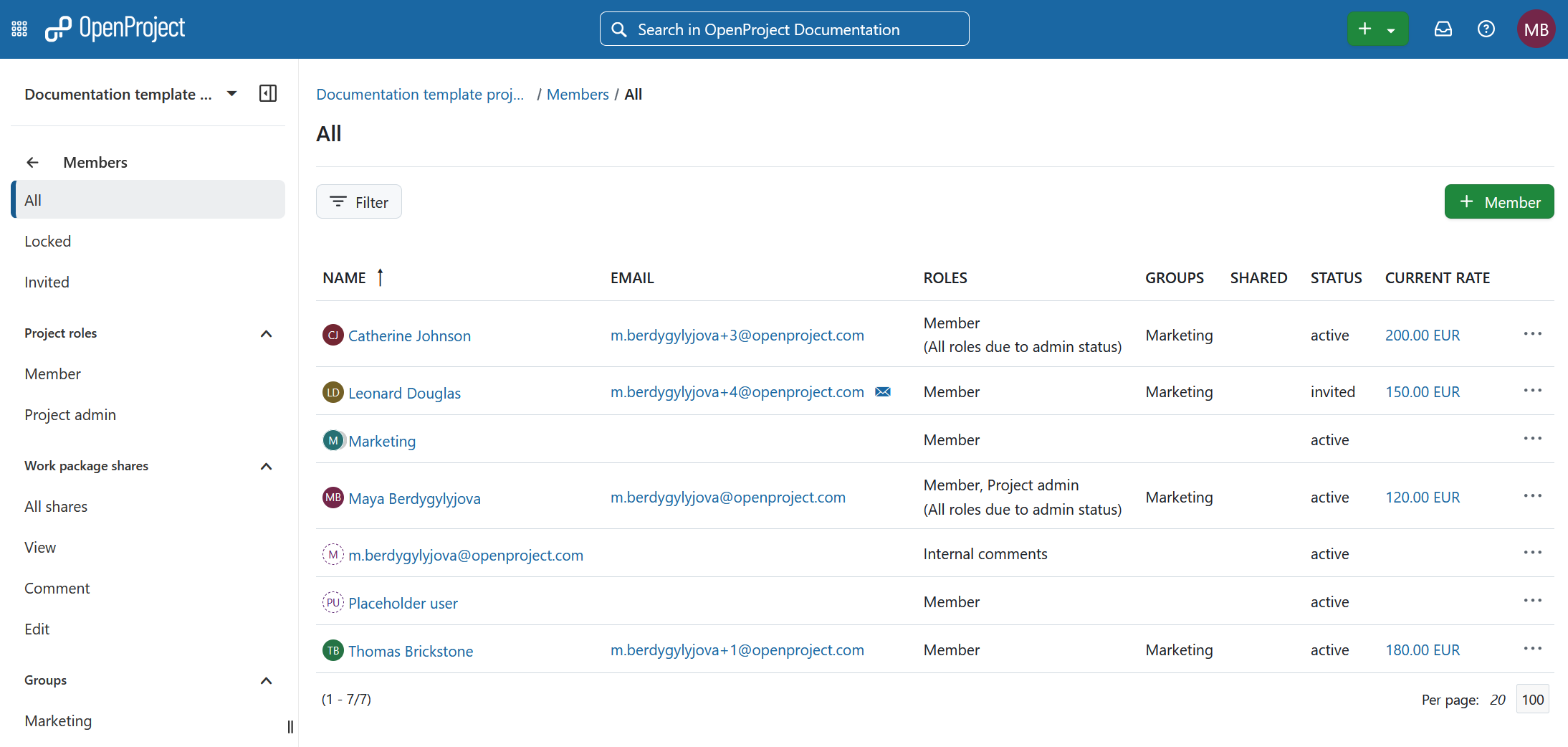The height and width of the screenshot is (747, 1568).
Task: Open the Documentation template project selector
Action: [231, 93]
